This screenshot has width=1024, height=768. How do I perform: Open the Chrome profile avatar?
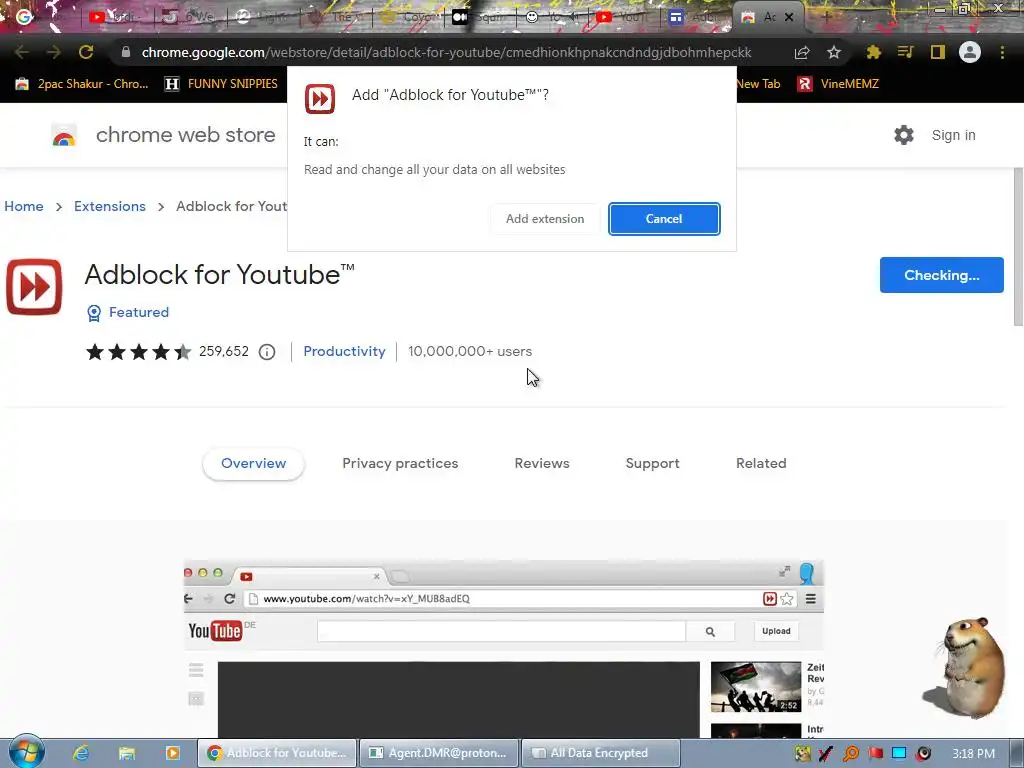[x=970, y=52]
